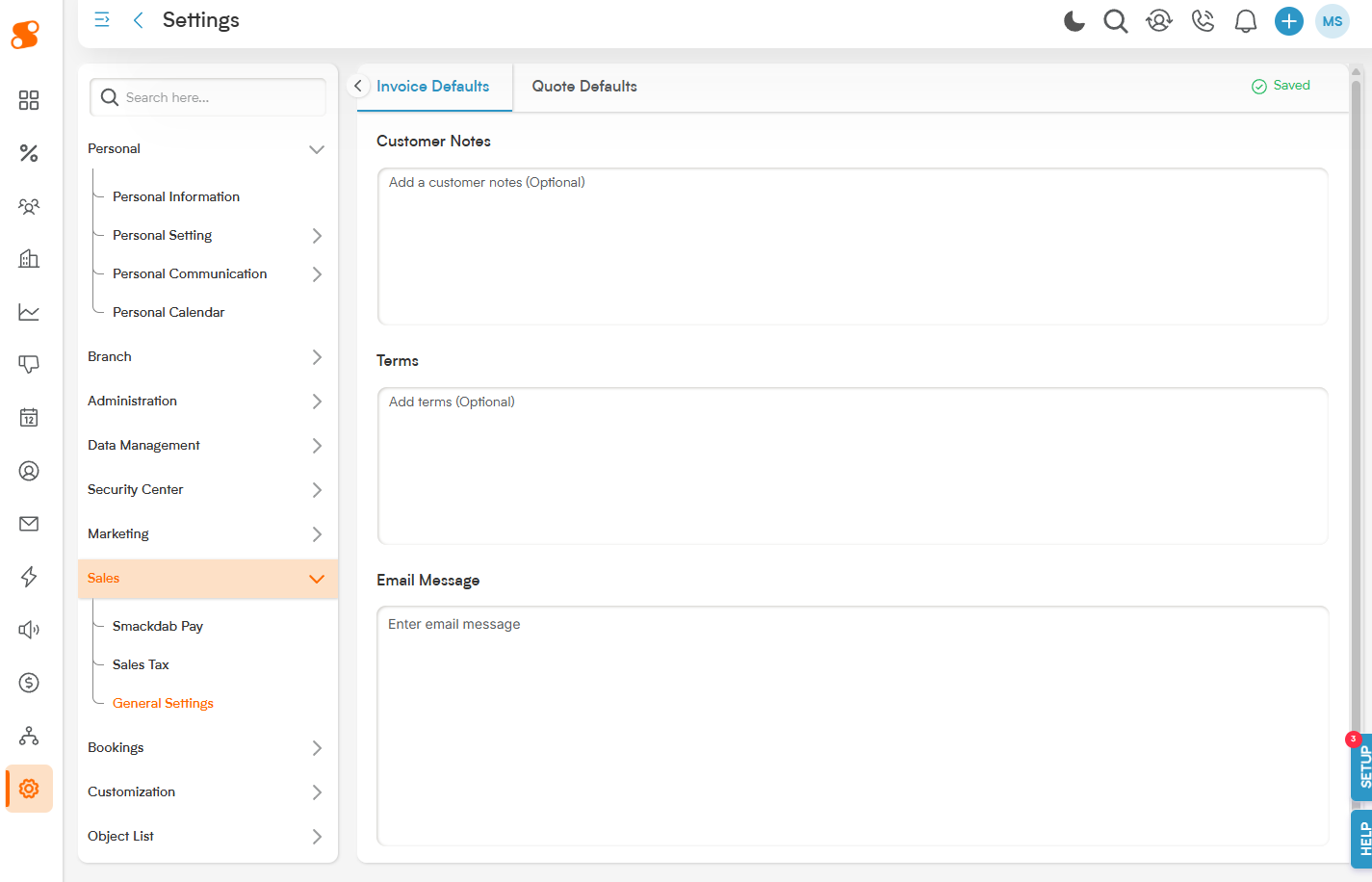Switch to the Invoice Defaults tab

pos(433,86)
